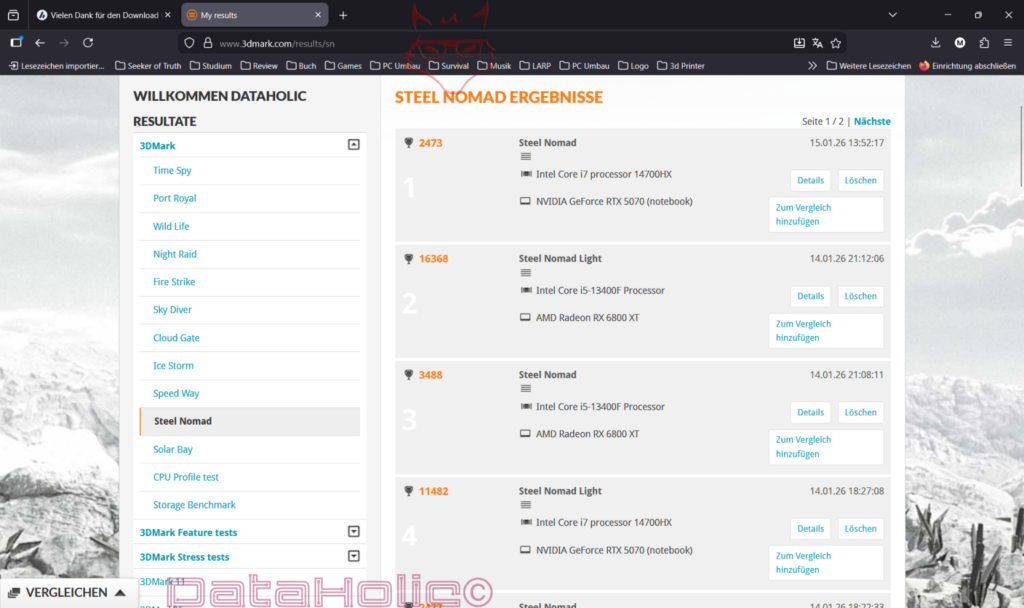Go to the next page via Nächste
Viewport: 1024px width, 608px height.
click(872, 121)
